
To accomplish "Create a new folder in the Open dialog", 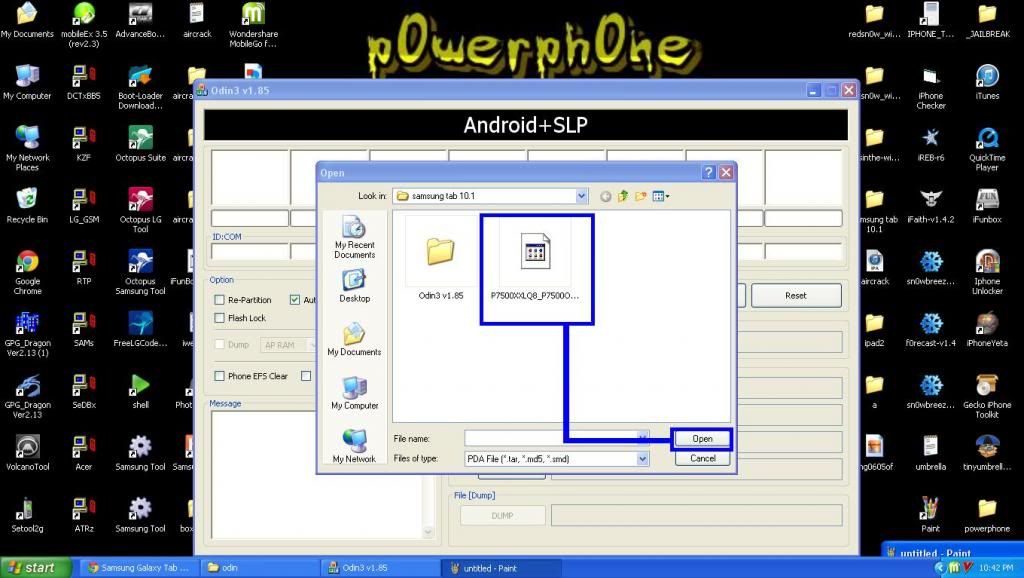I will tap(641, 196).
